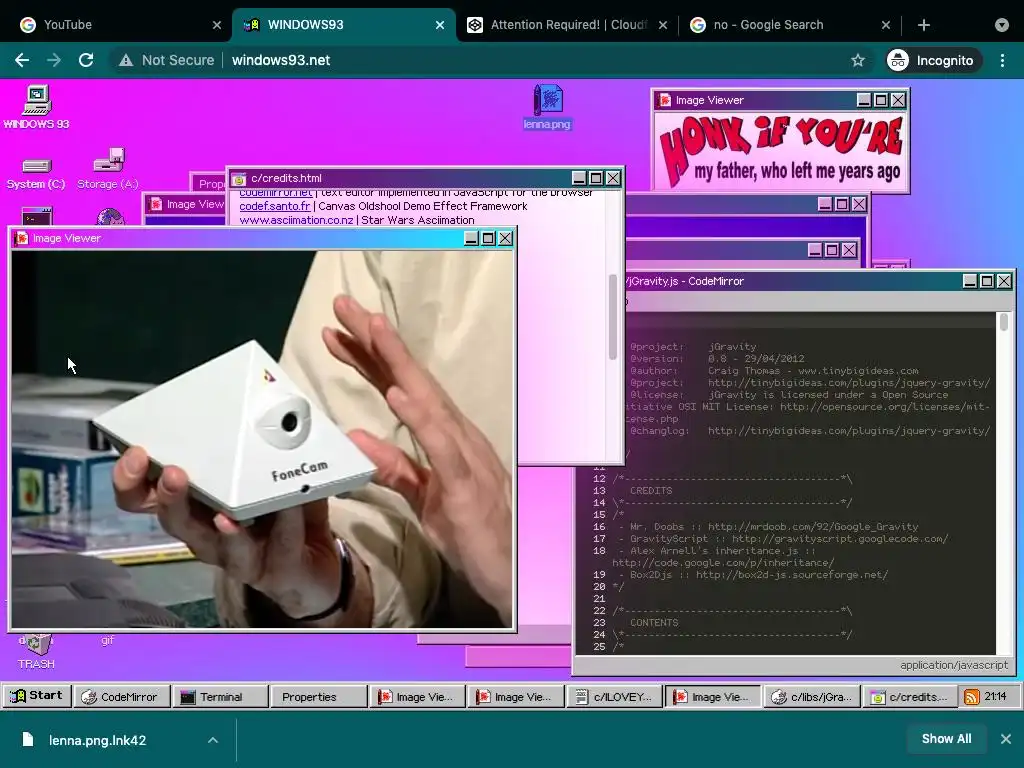Click the credits.html window title bar icon
The width and height of the screenshot is (1024, 768).
click(239, 179)
